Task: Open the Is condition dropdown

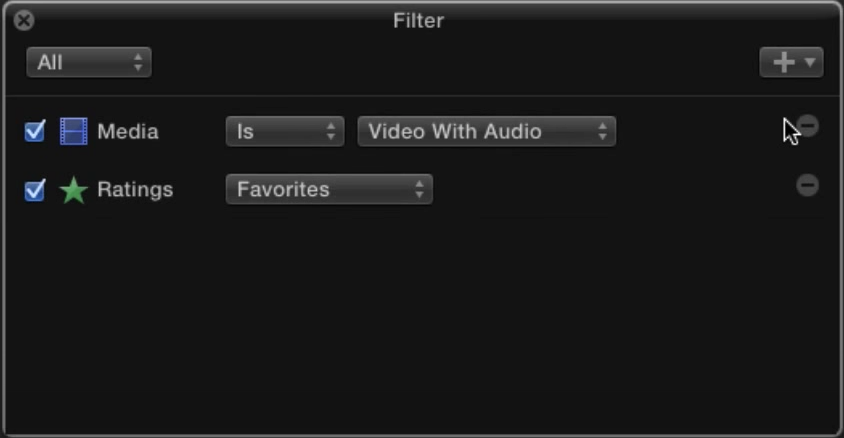Action: 285,131
